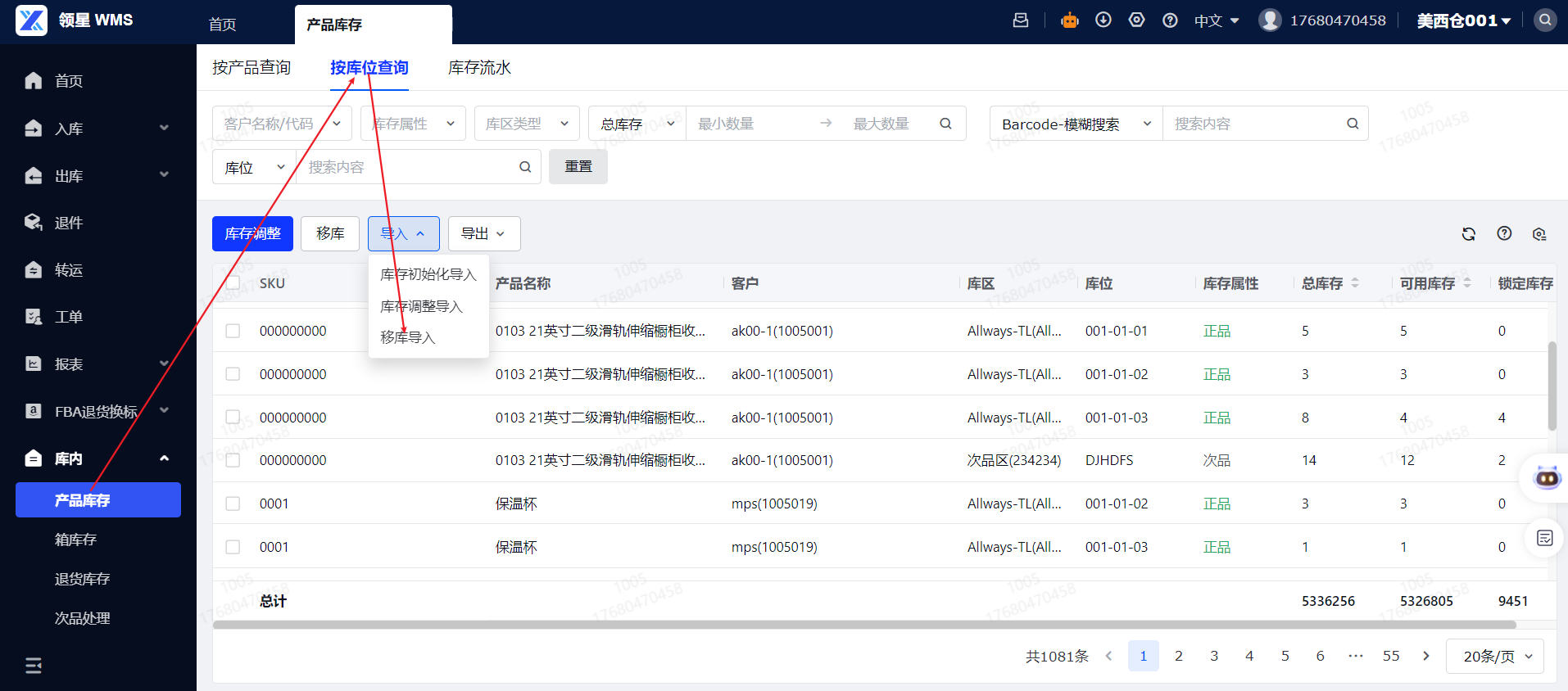Click the 转运 transfer icon in sidebar

tap(34, 269)
